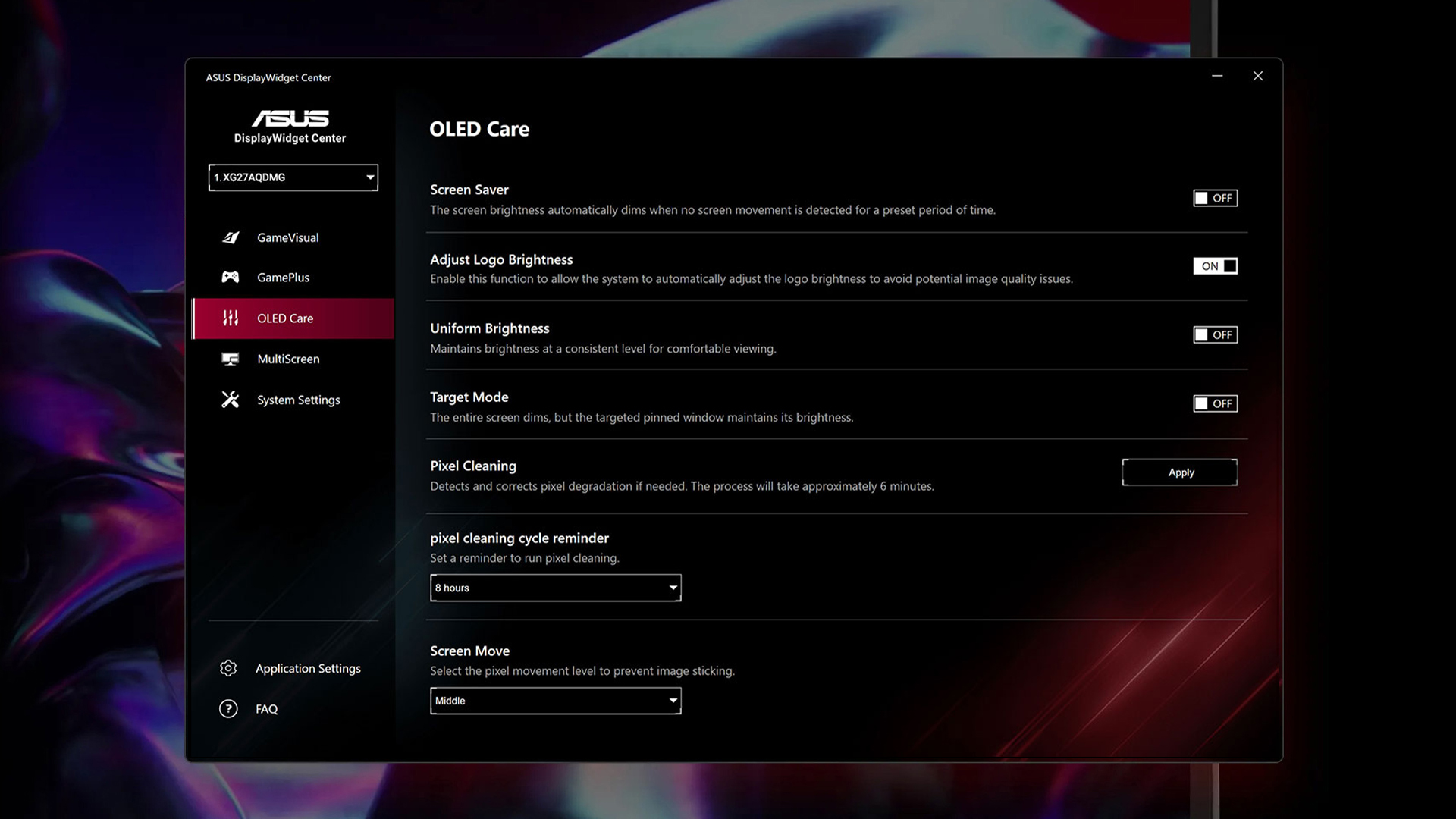Click the FAQ question mark icon
The height and width of the screenshot is (819, 1456).
228,708
